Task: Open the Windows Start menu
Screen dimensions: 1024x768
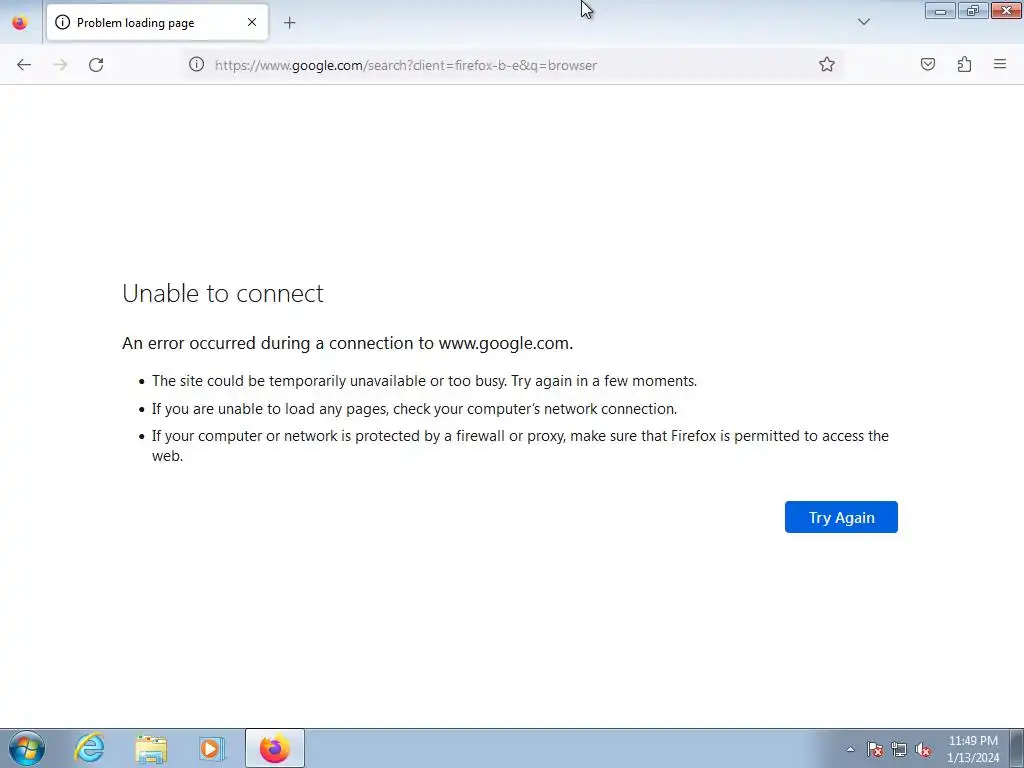Action: pos(27,748)
